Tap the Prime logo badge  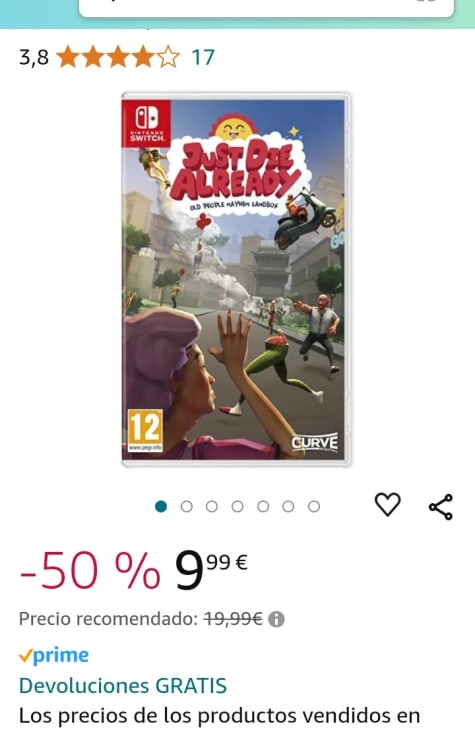pyautogui.click(x=54, y=655)
